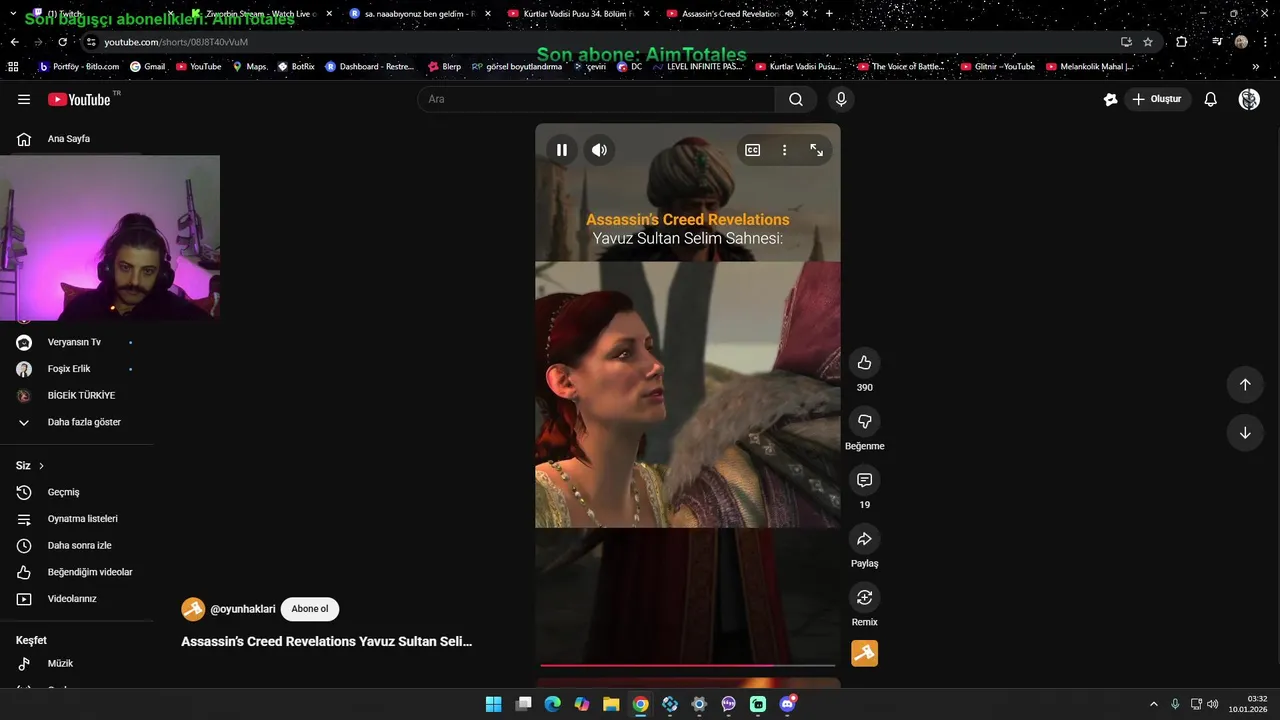This screenshot has width=1280, height=720.
Task: Focus the Ara search field
Action: (596, 99)
